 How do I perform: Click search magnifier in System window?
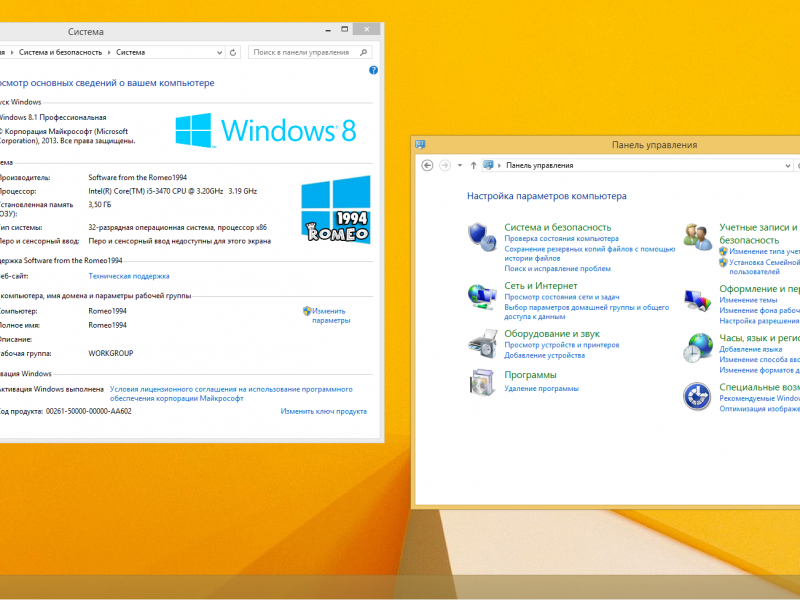pos(364,52)
